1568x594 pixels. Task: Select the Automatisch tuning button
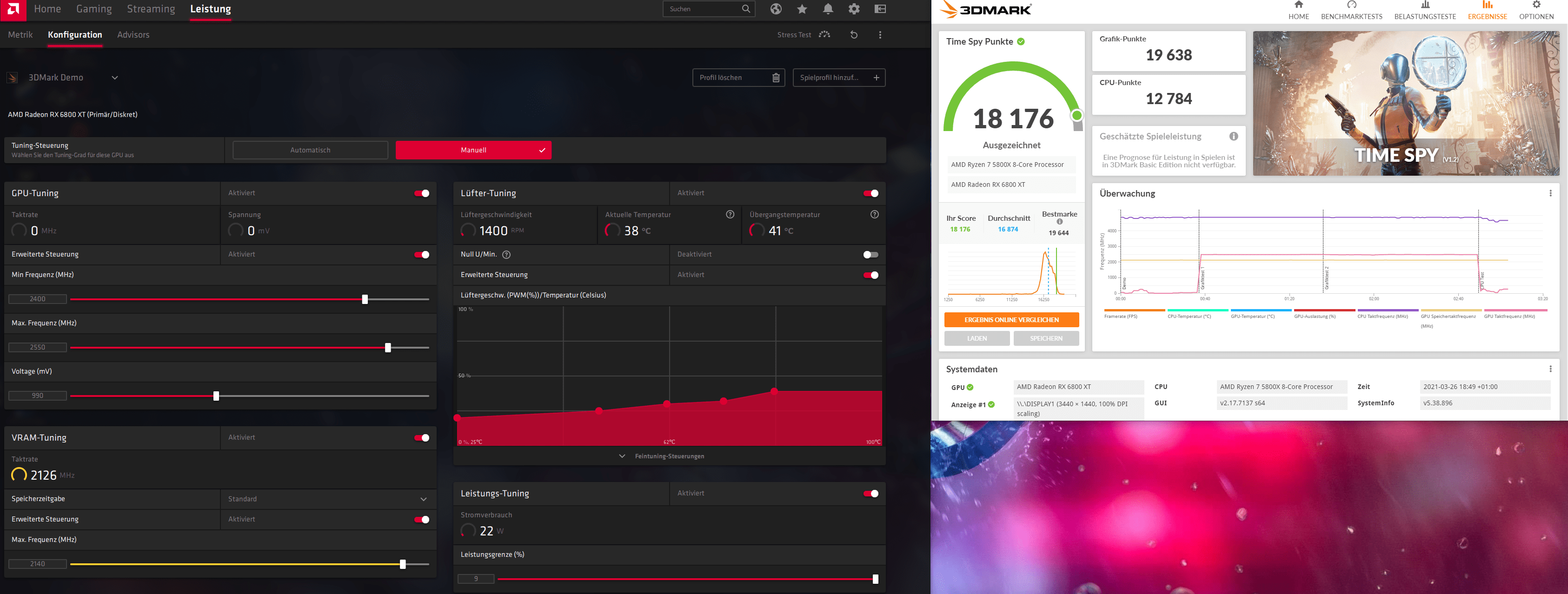(x=310, y=150)
